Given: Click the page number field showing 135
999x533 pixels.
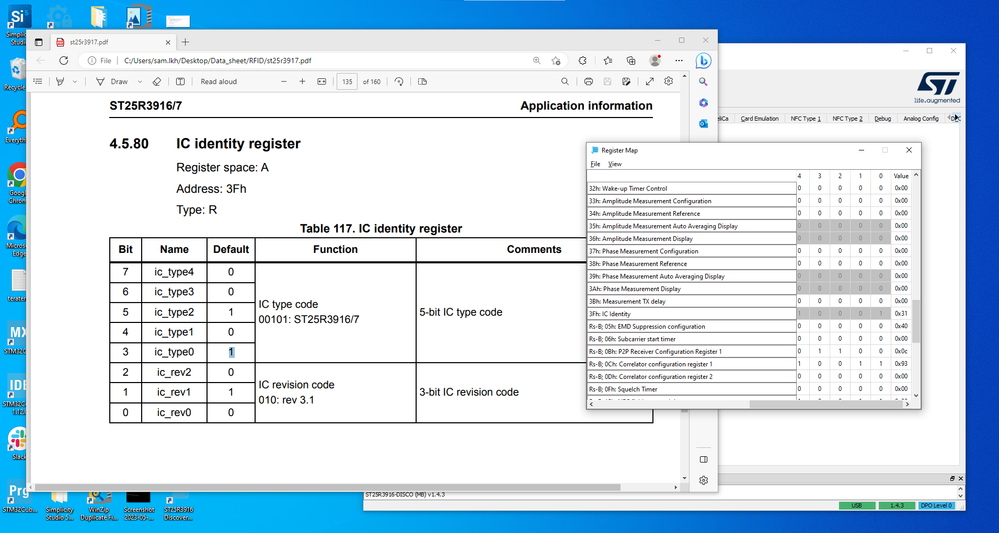Looking at the screenshot, I should tap(347, 82).
